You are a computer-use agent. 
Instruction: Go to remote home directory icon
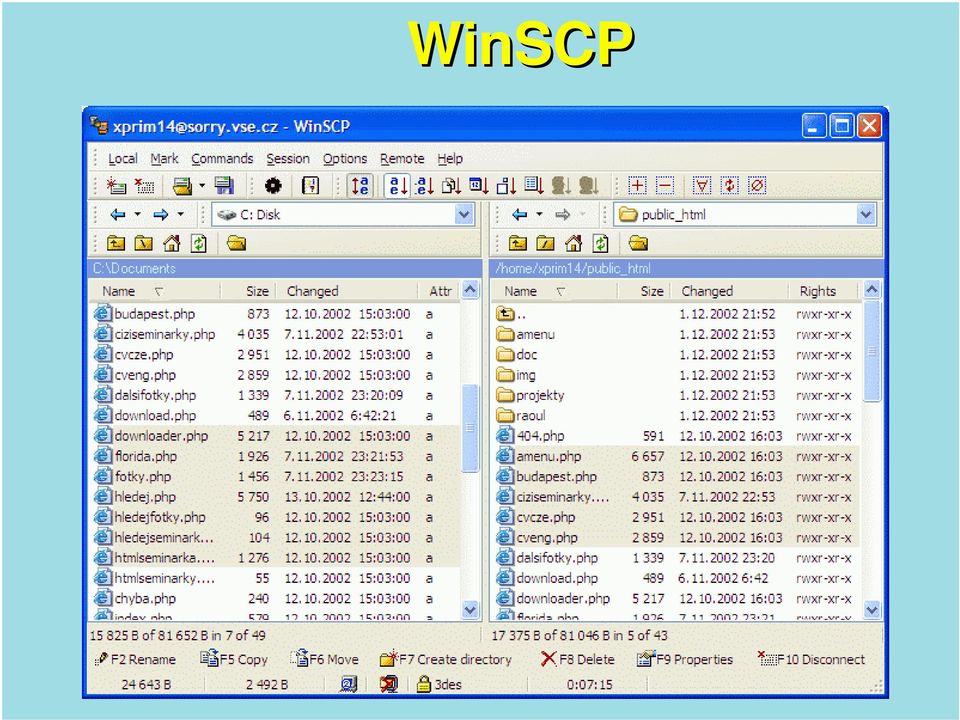[x=573, y=244]
